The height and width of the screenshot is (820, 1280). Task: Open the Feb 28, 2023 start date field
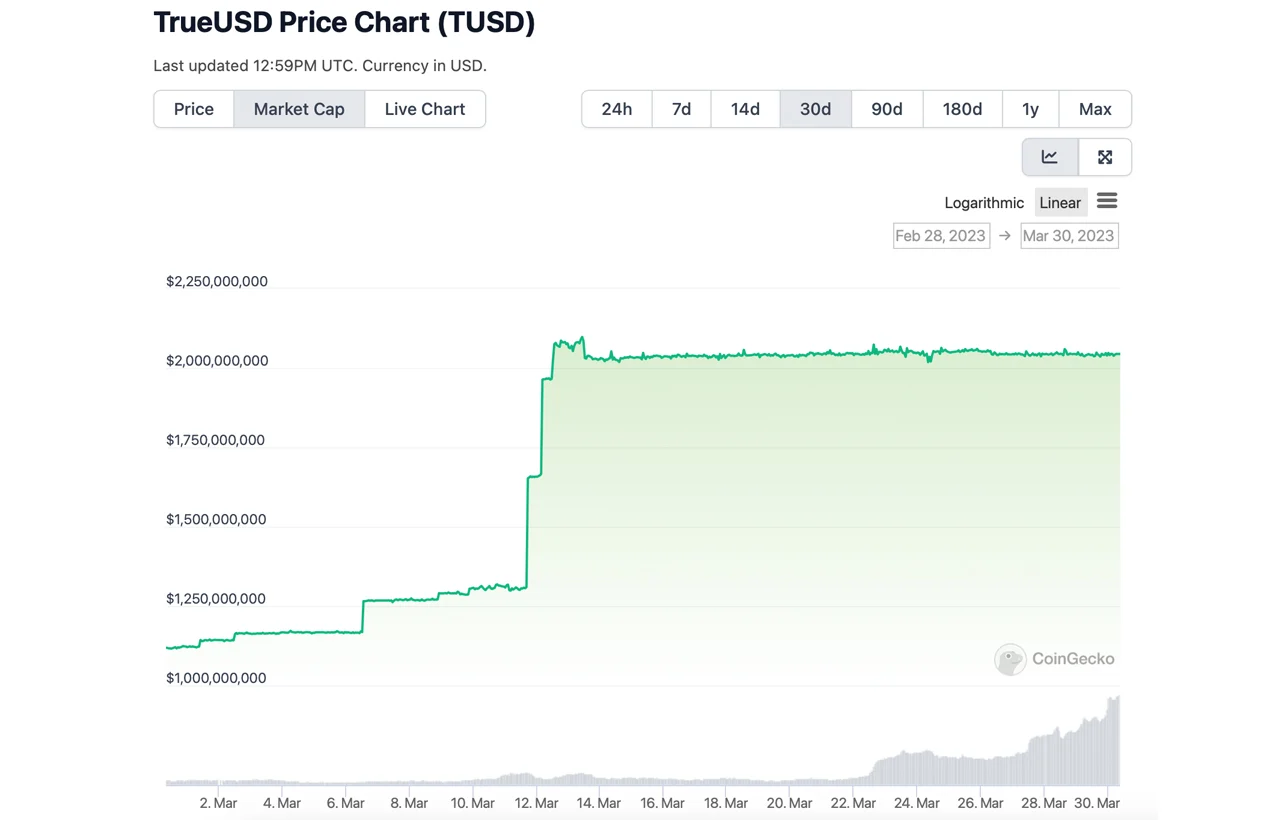941,236
